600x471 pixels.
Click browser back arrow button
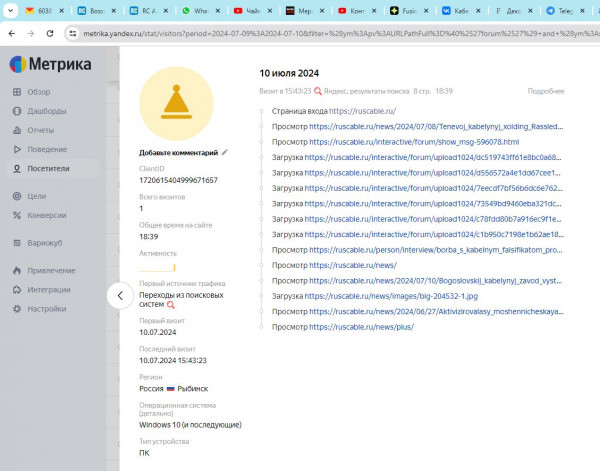click(x=11, y=33)
